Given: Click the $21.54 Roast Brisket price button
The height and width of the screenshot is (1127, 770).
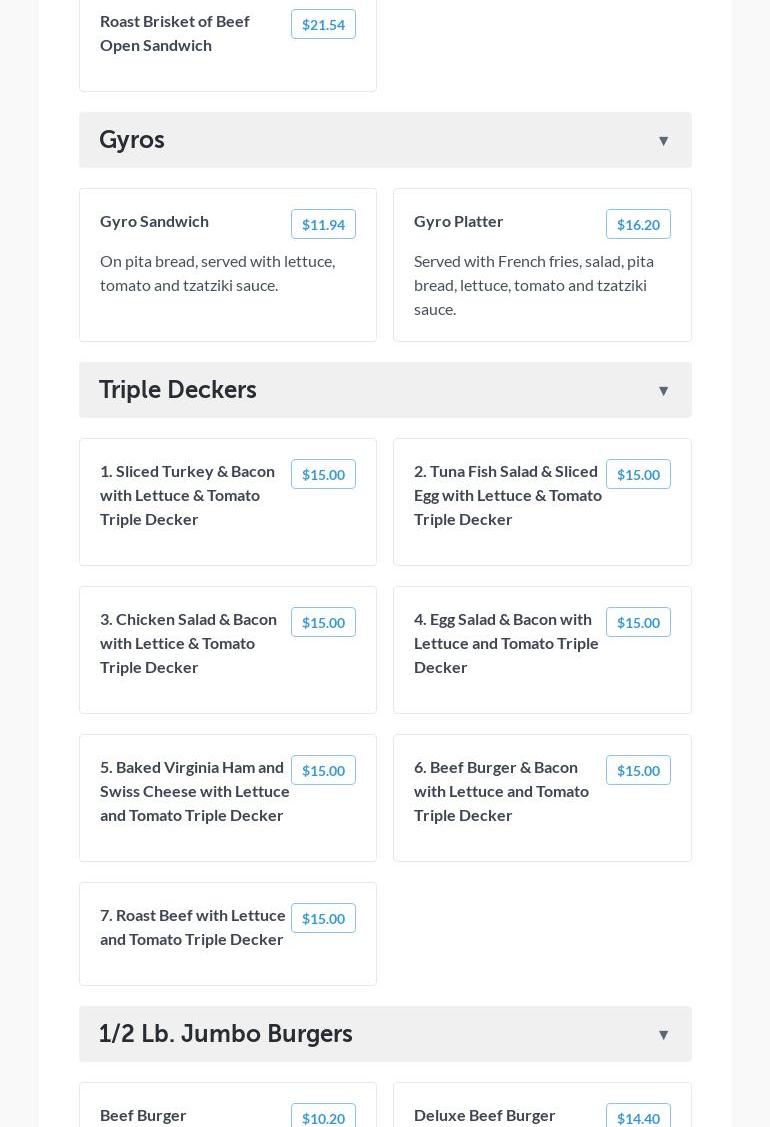Looking at the screenshot, I should pos(323,24).
